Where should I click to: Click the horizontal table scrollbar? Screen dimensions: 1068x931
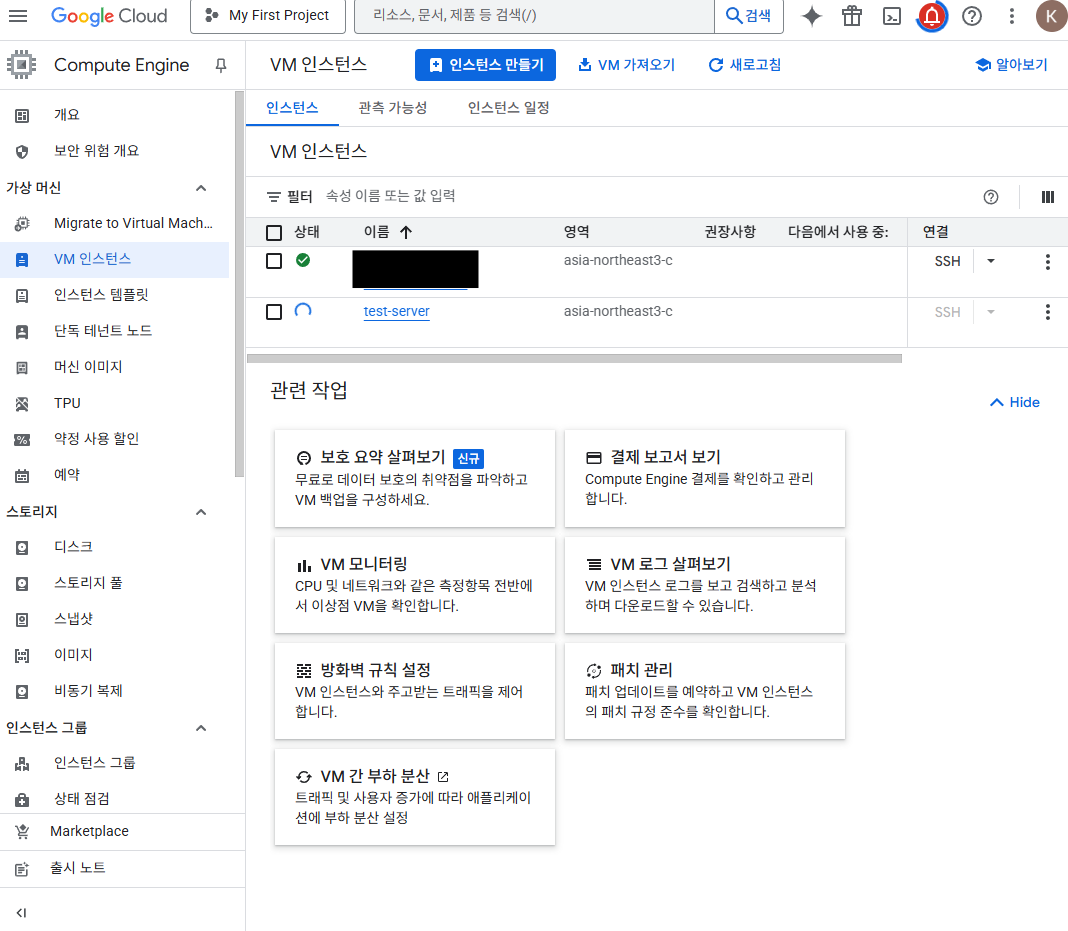574,358
